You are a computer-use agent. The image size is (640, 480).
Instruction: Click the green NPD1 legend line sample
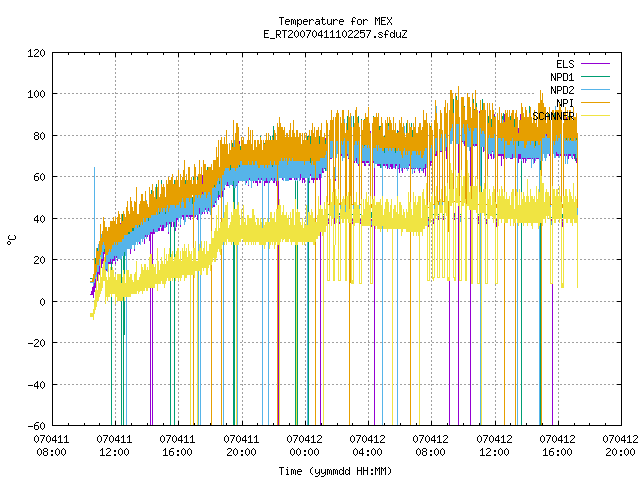[596, 76]
